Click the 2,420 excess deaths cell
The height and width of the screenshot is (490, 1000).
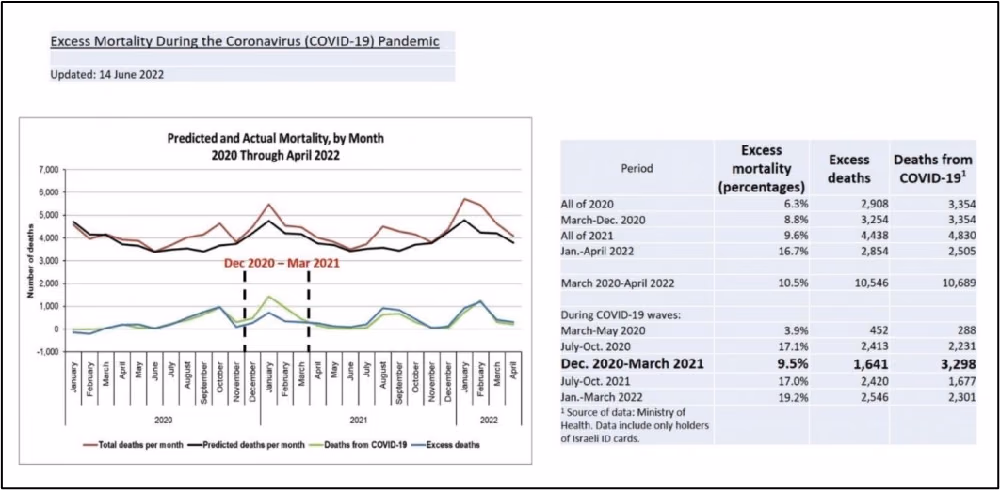coord(874,382)
